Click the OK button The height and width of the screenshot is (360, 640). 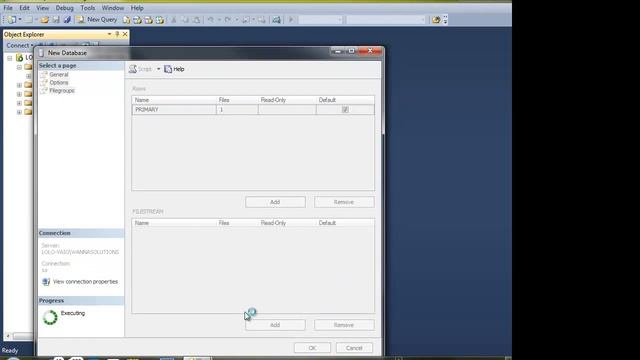tap(312, 348)
